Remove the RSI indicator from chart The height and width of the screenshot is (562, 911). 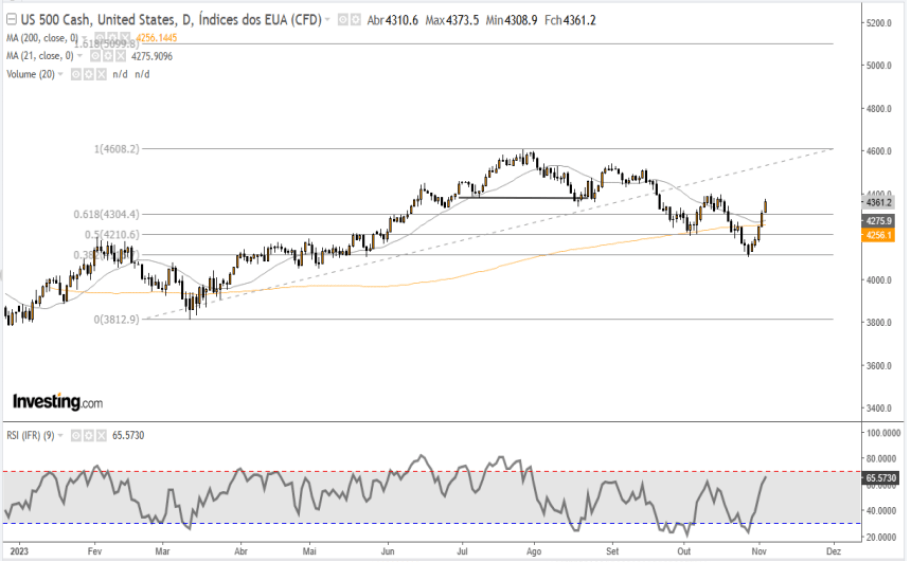100,435
